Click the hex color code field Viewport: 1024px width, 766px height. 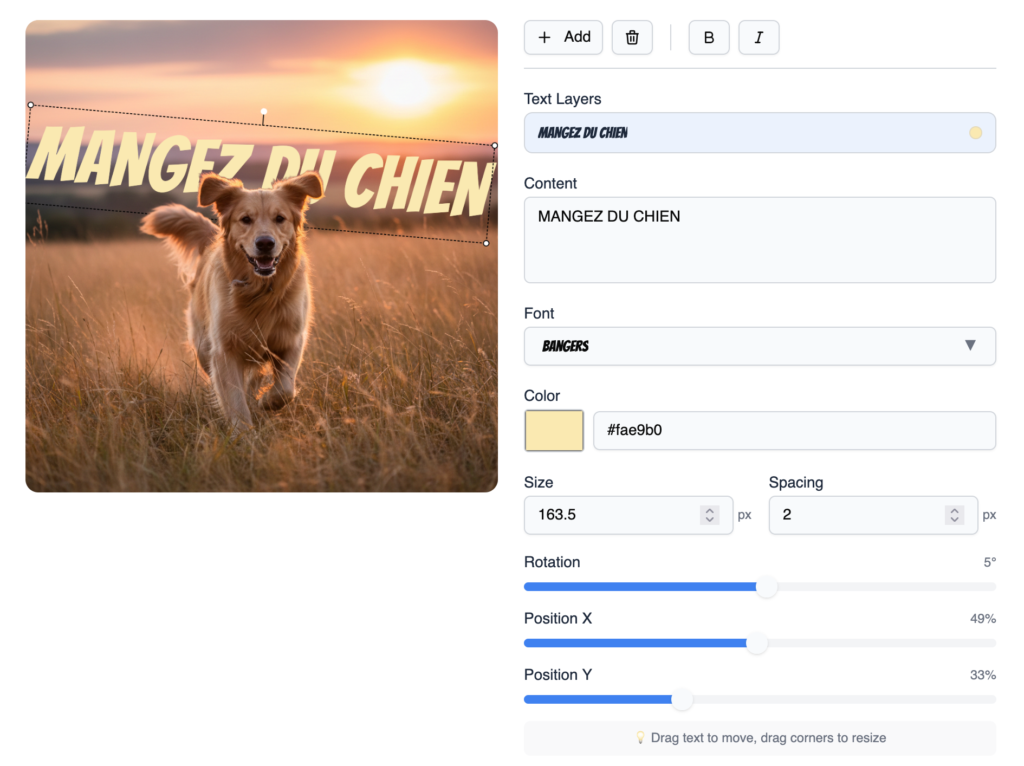[794, 431]
